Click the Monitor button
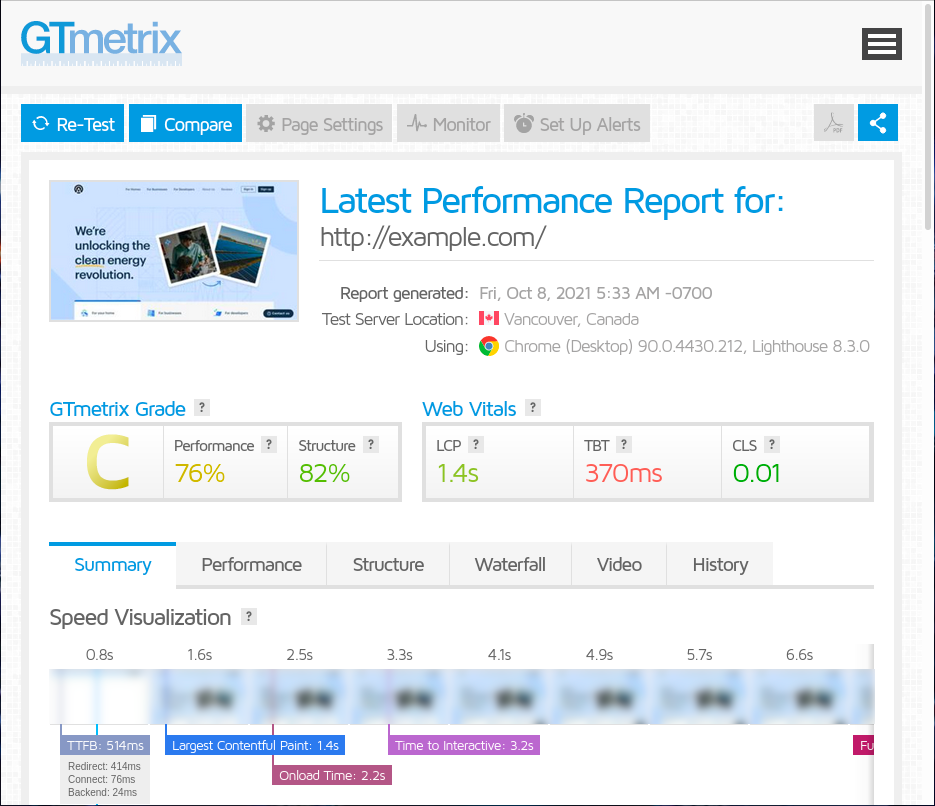This screenshot has height=806, width=935. click(x=448, y=123)
